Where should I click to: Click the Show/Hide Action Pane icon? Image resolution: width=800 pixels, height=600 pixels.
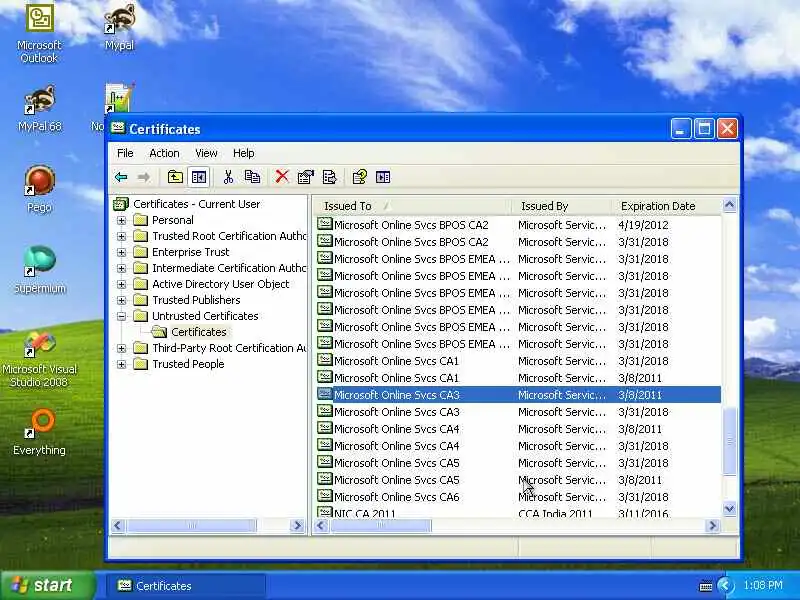click(383, 177)
